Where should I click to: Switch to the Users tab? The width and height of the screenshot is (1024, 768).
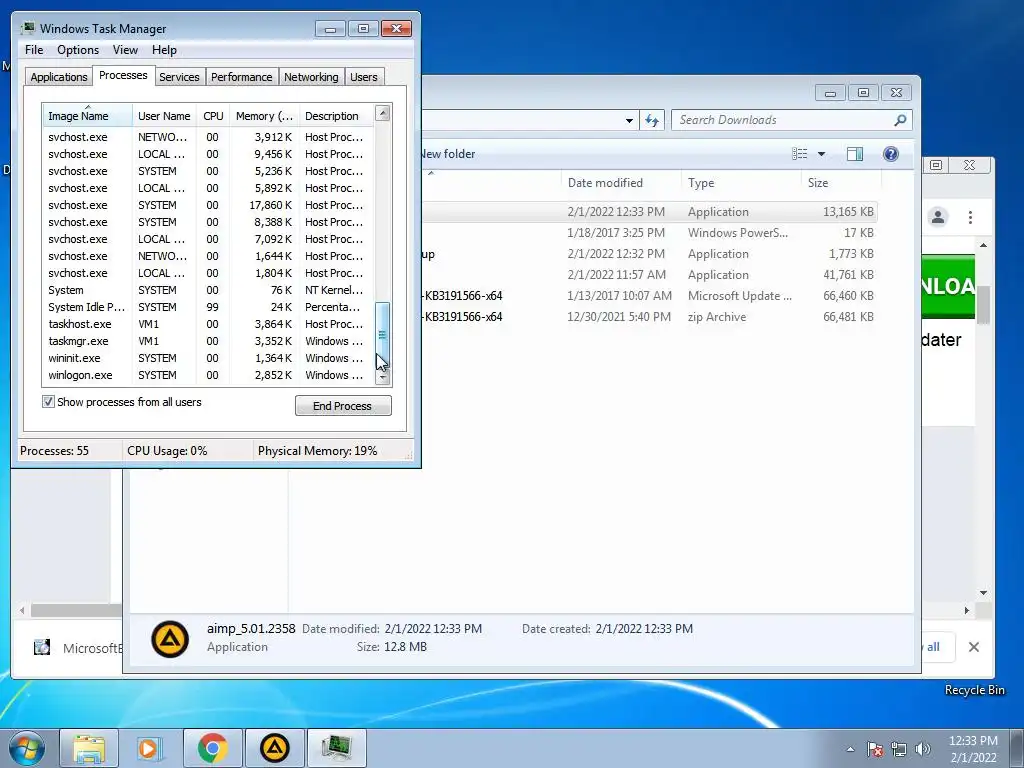pos(364,77)
